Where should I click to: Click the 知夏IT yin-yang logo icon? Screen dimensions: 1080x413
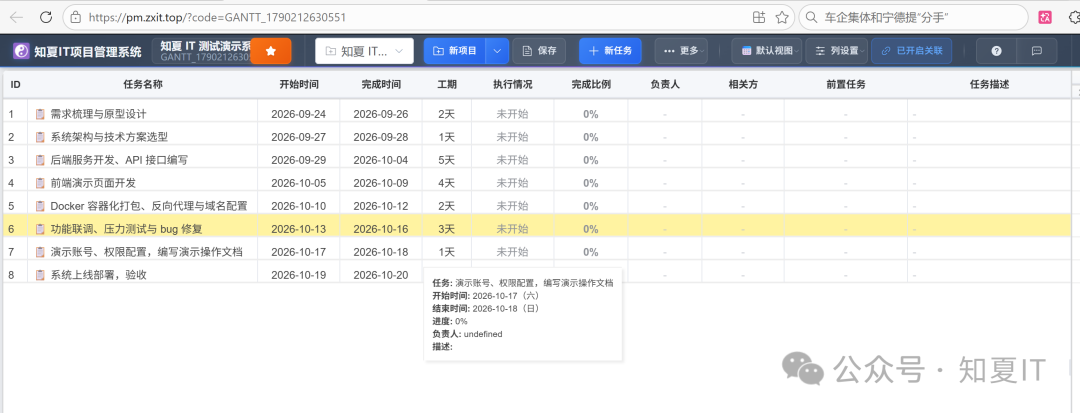22,51
